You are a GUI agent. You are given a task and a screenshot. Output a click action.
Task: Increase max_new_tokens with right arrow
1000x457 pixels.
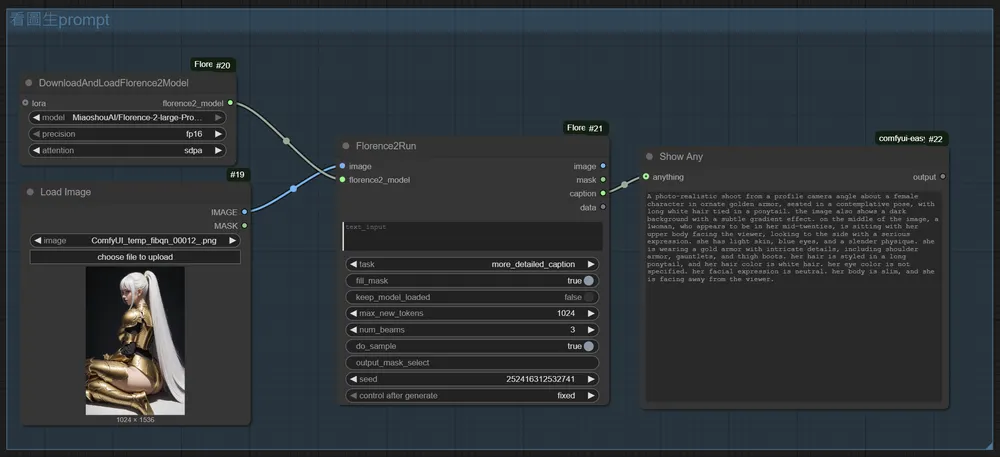click(x=592, y=313)
